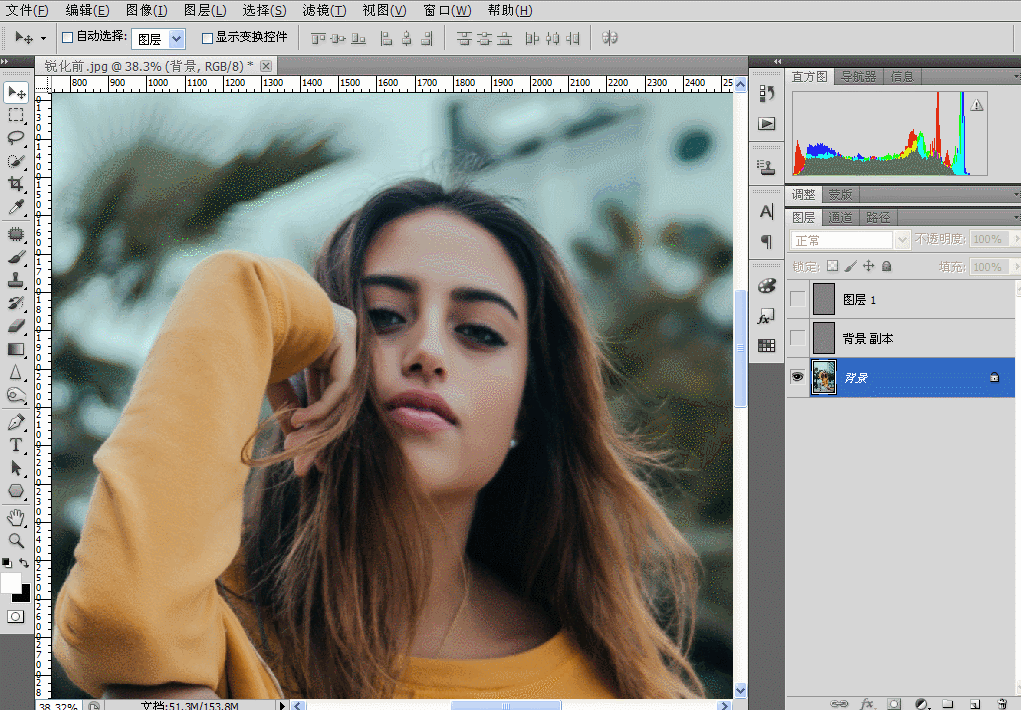The height and width of the screenshot is (710, 1021).
Task: Delete layer with trash icon
Action: point(1002,703)
